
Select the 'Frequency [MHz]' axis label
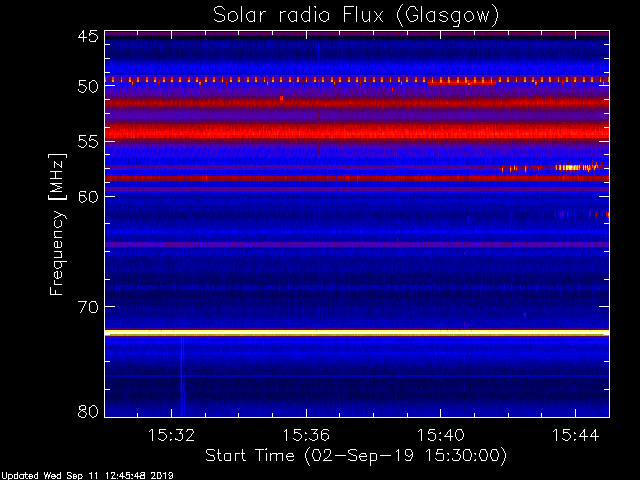tap(57, 224)
